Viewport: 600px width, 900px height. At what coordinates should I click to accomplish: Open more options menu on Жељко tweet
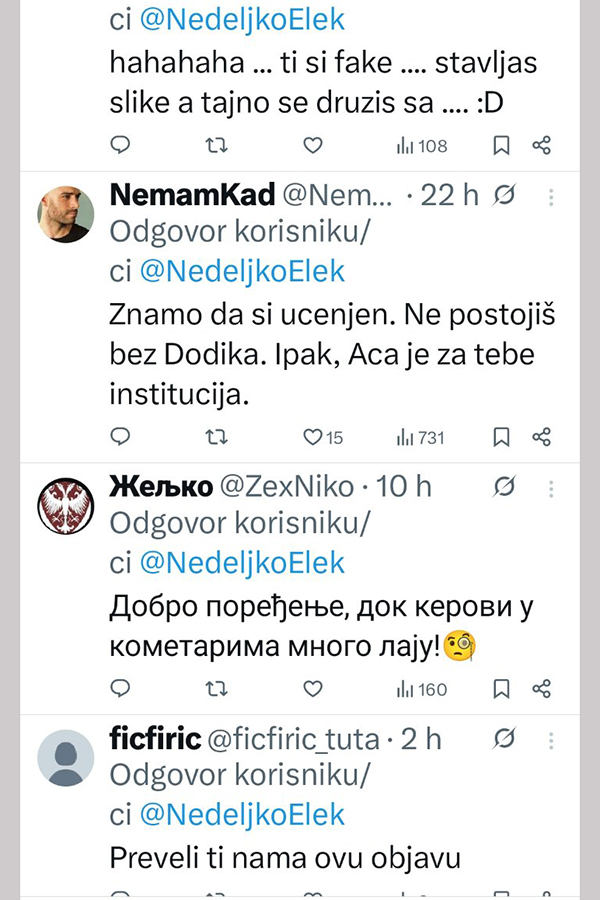click(x=551, y=487)
